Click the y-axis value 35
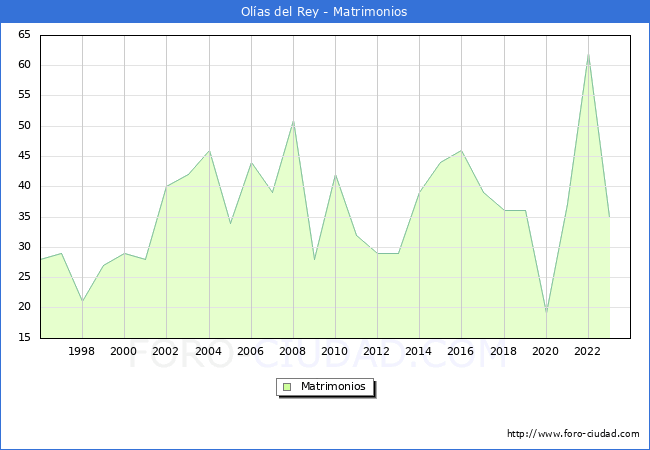 (24, 216)
